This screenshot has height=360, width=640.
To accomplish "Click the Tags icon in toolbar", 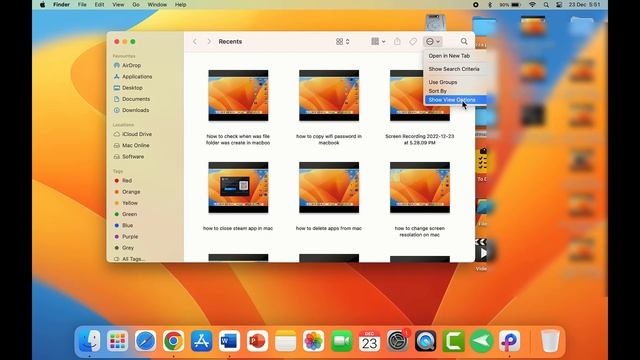I will pos(413,42).
